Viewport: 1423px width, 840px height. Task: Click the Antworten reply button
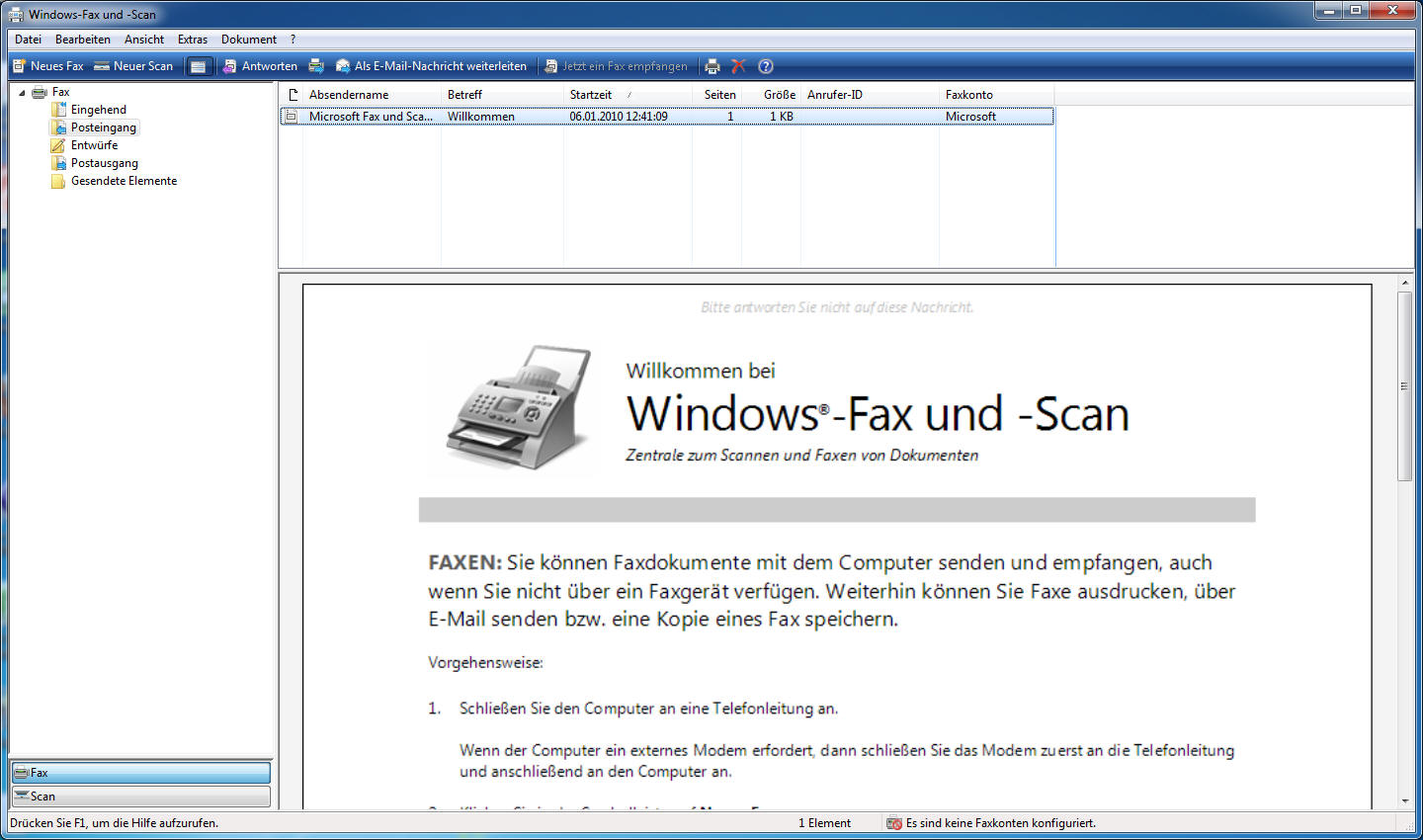(260, 66)
